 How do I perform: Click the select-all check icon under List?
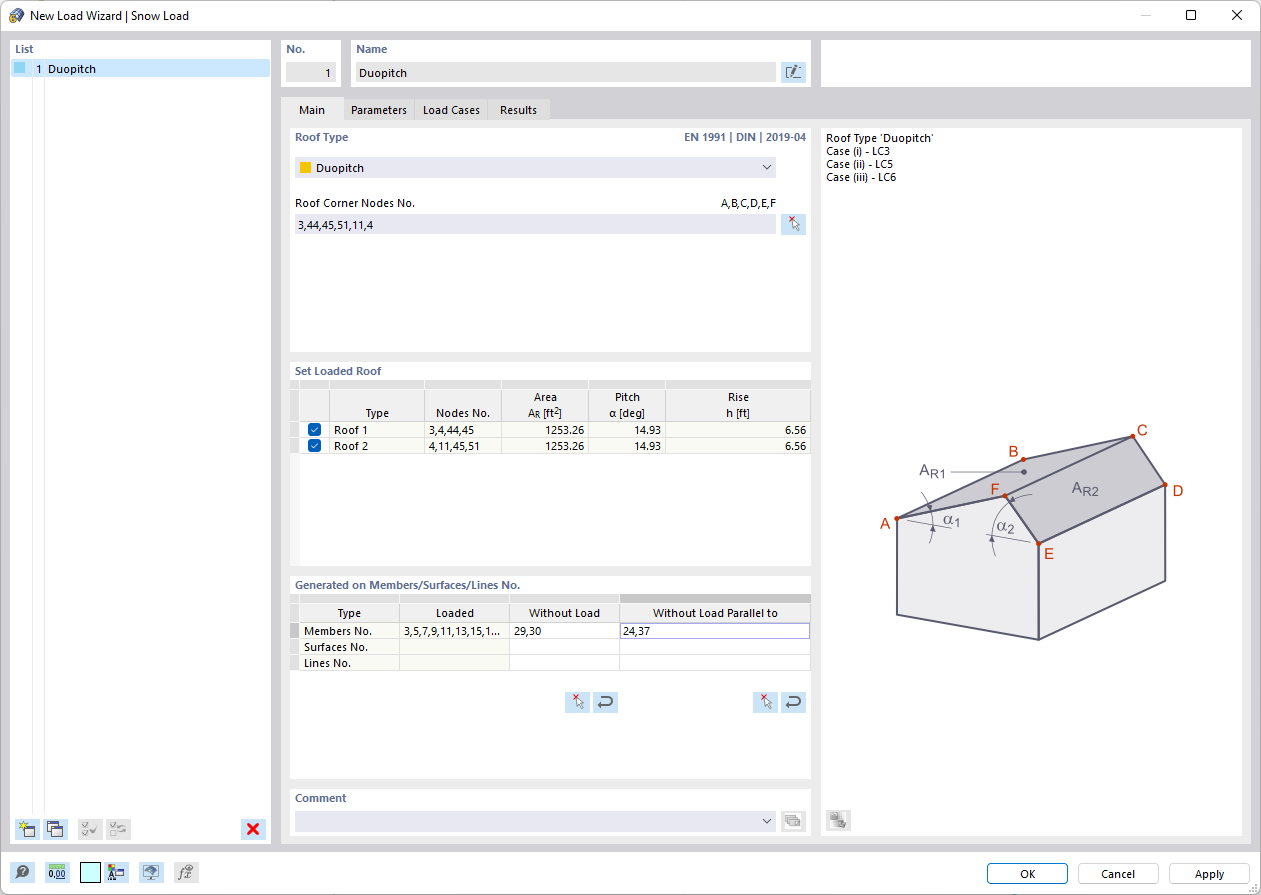90,829
